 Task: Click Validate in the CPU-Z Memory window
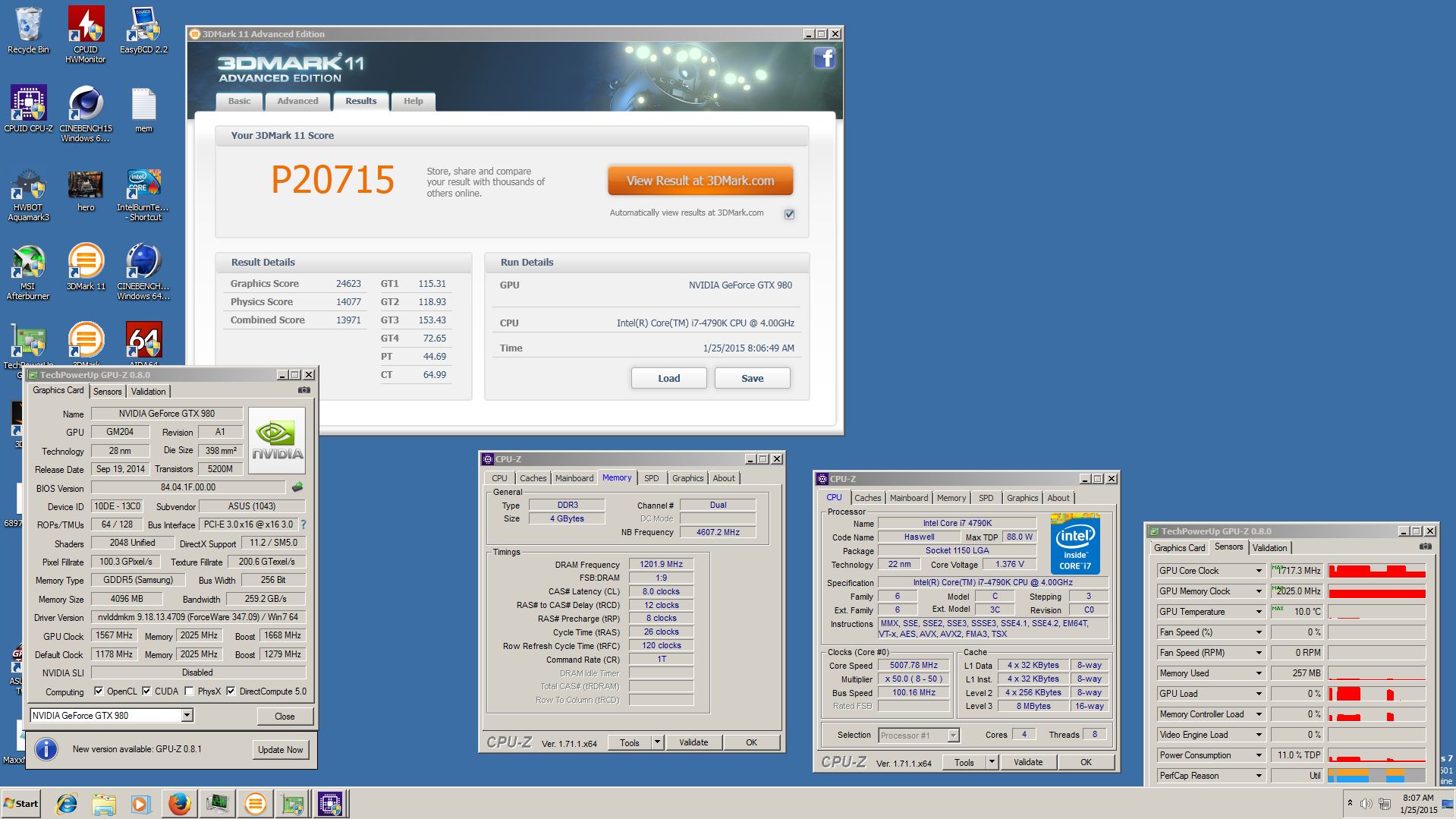click(693, 742)
